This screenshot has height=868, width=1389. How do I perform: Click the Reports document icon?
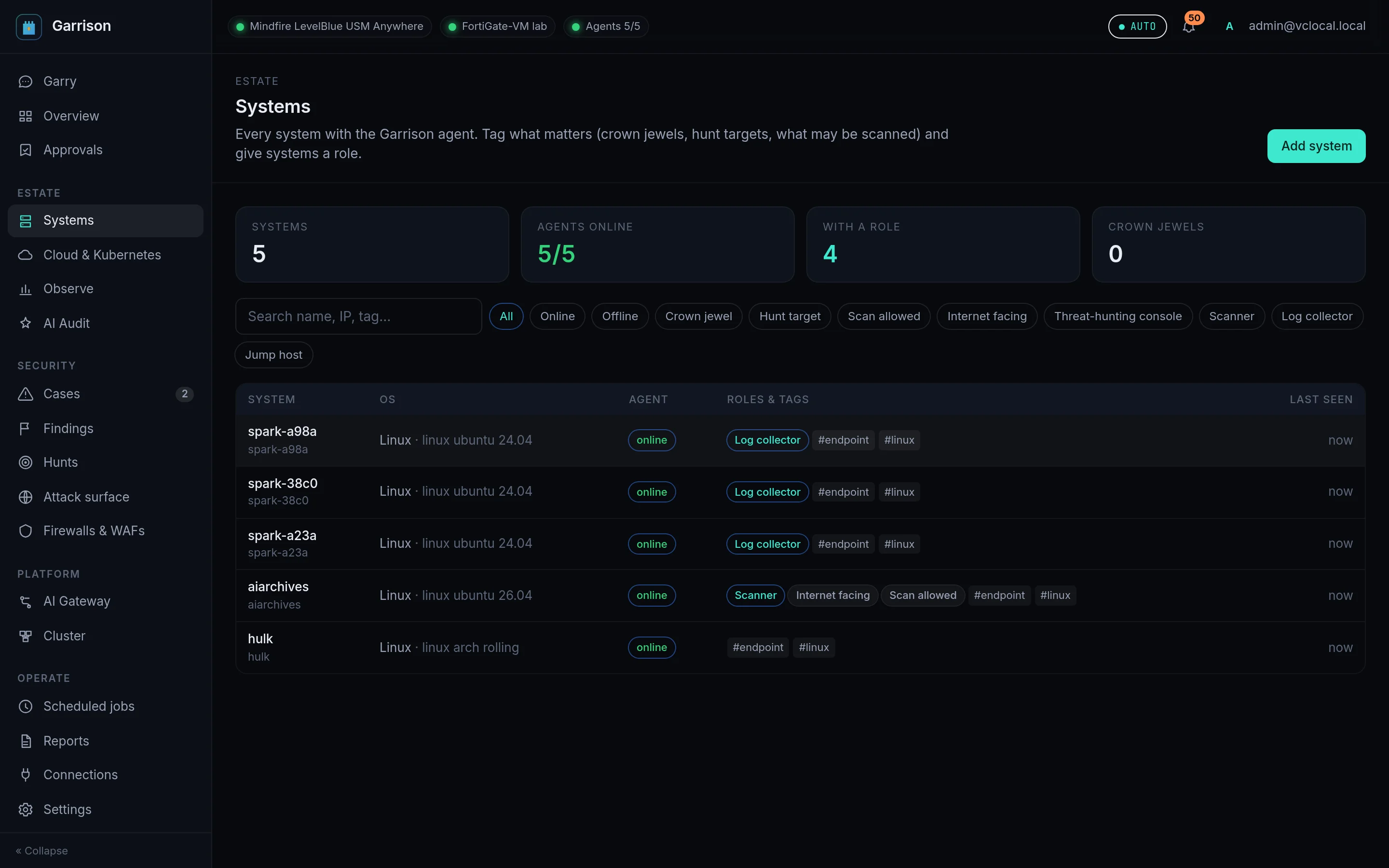(25, 741)
